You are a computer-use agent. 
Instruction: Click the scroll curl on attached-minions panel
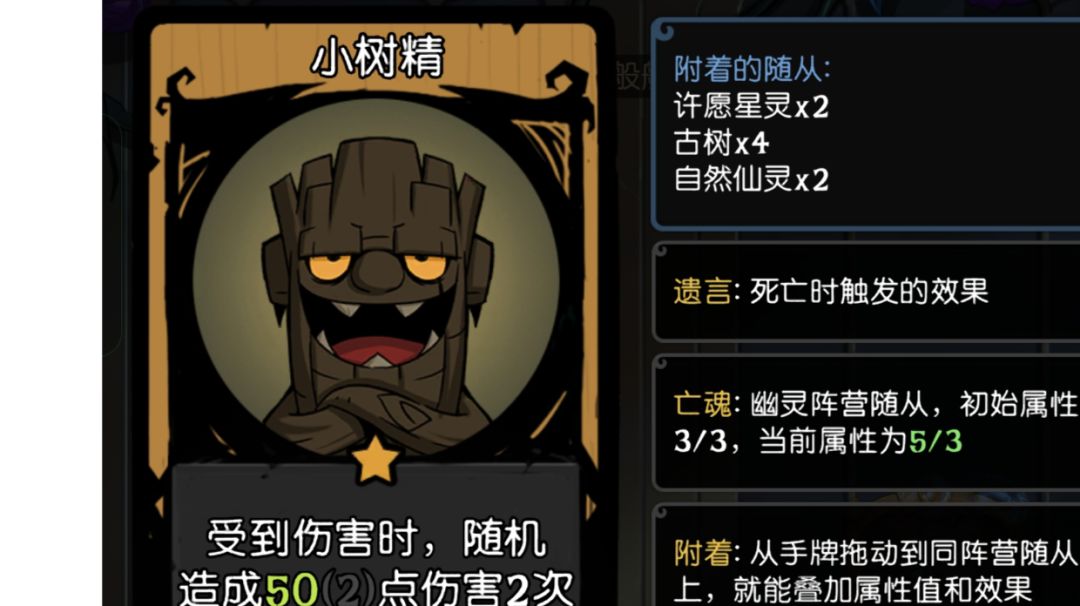[665, 30]
